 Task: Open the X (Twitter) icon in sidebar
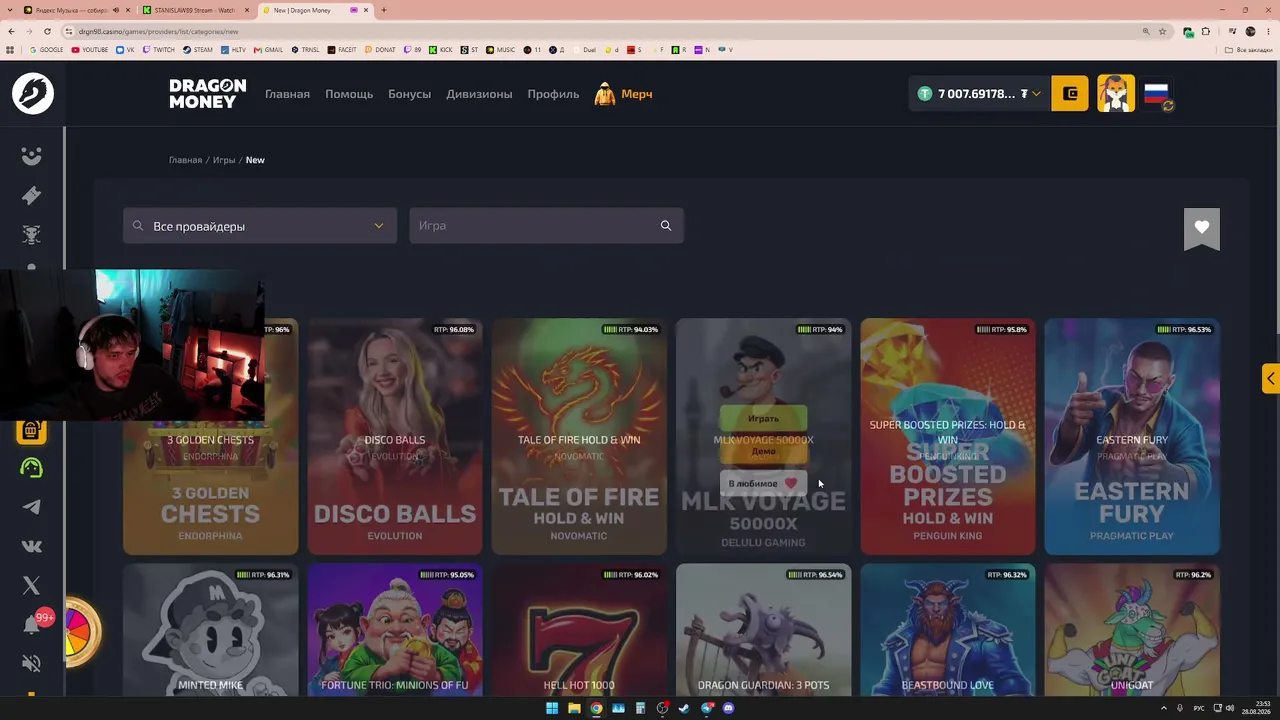point(32,585)
